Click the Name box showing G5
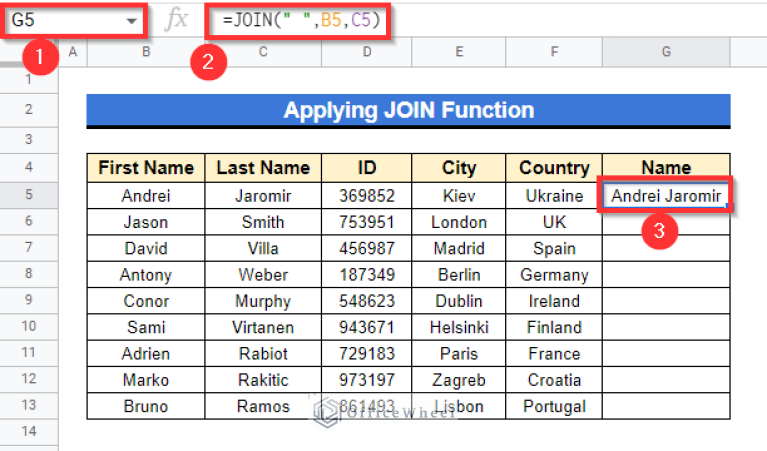Viewport: 767px width, 451px height. [73, 21]
